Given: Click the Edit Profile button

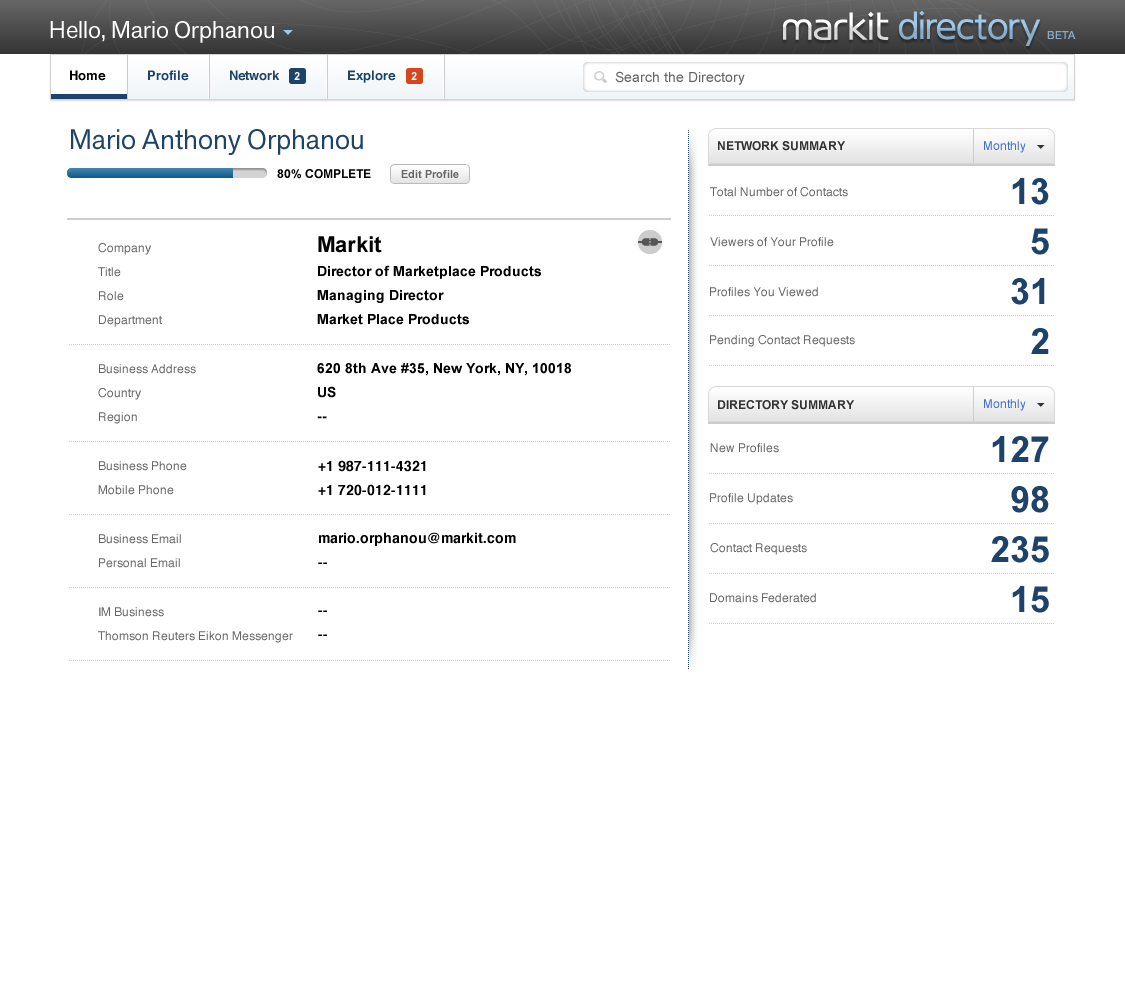Looking at the screenshot, I should [x=430, y=174].
